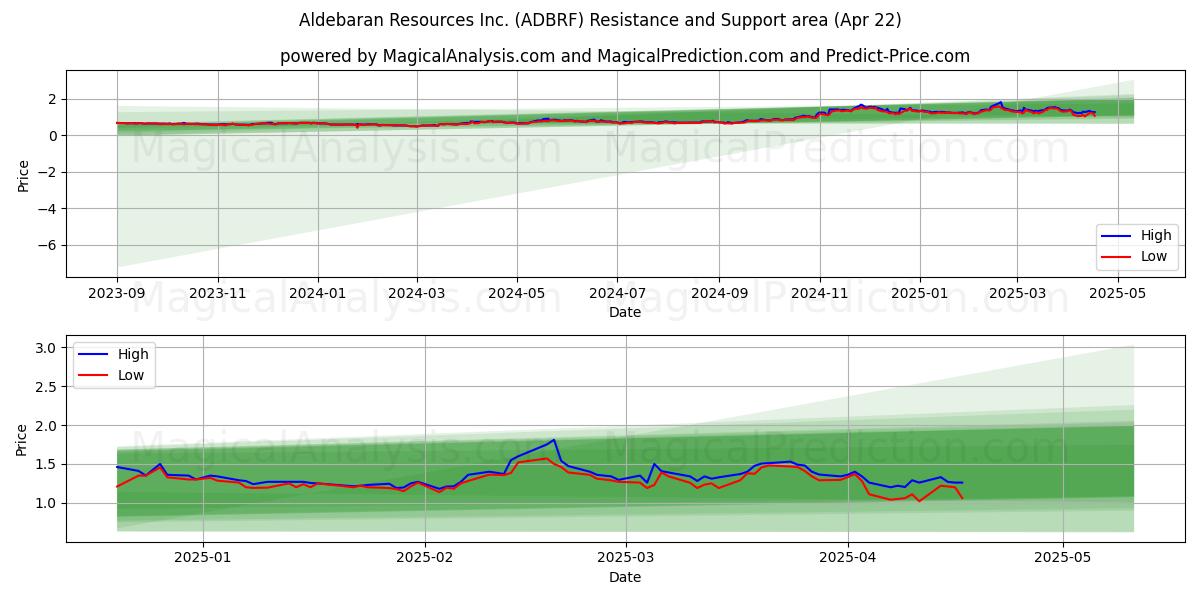Click 'High' in the top chart legend
Viewport: 1200px width, 600px height.
(x=1156, y=236)
